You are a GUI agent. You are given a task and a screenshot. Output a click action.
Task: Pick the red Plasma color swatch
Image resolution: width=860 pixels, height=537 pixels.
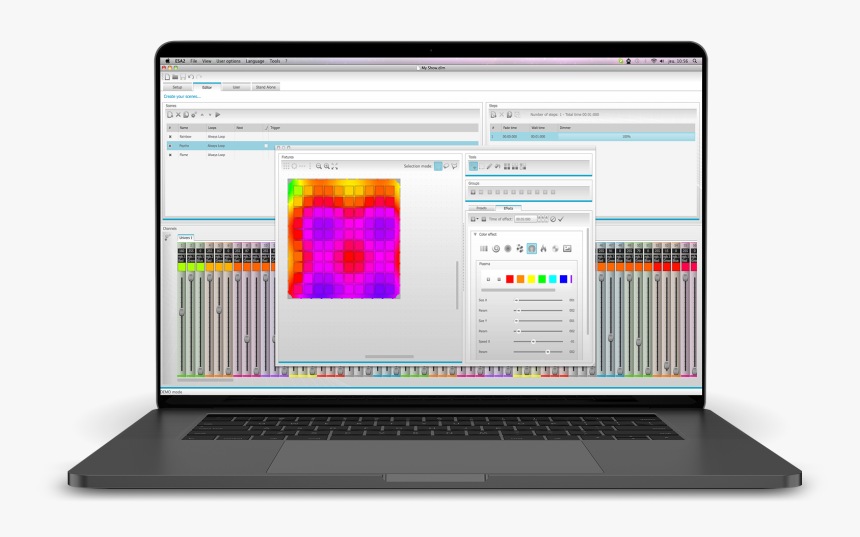coord(510,279)
